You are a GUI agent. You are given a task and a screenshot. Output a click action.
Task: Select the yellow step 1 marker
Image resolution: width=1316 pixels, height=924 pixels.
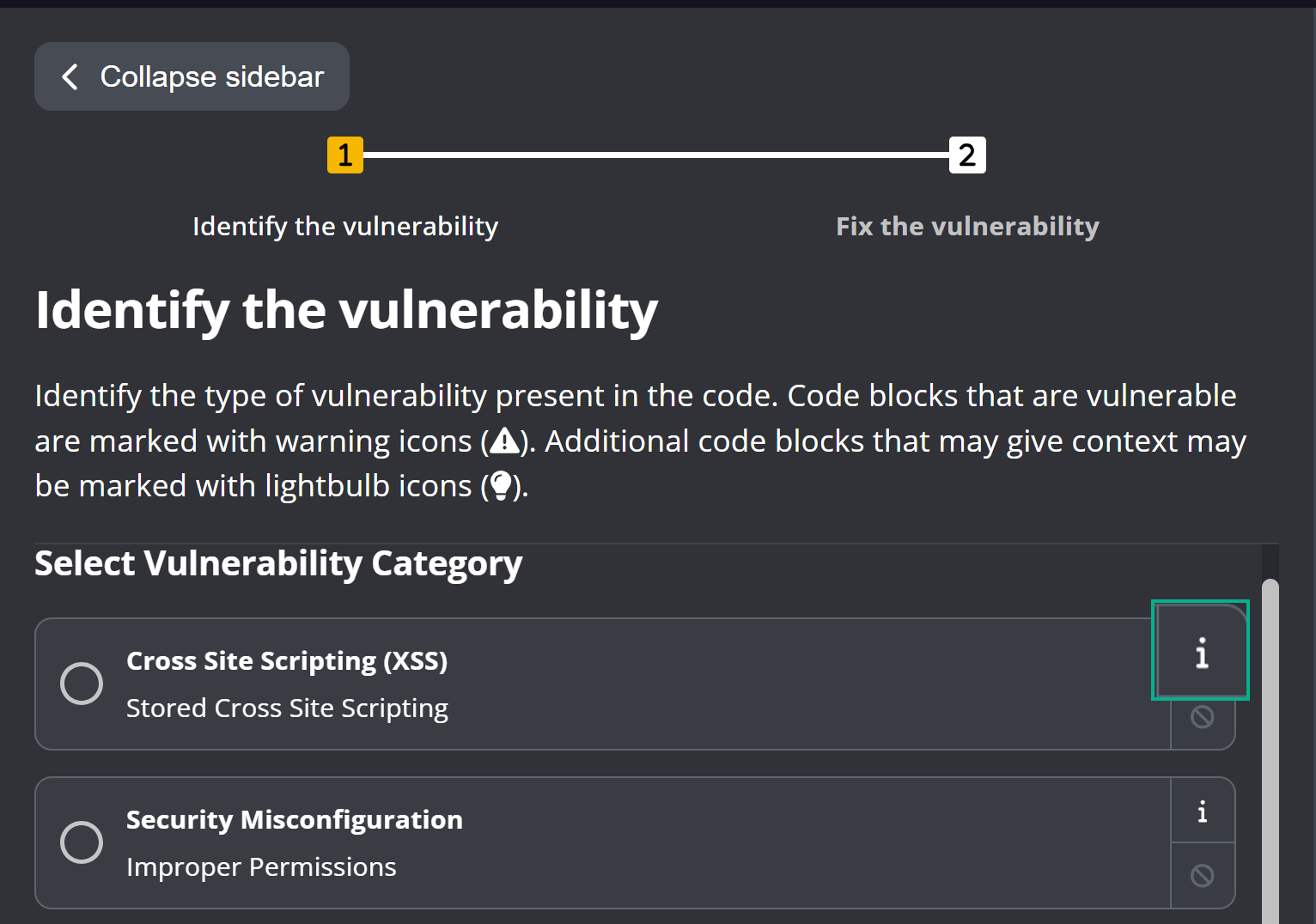pyautogui.click(x=345, y=155)
